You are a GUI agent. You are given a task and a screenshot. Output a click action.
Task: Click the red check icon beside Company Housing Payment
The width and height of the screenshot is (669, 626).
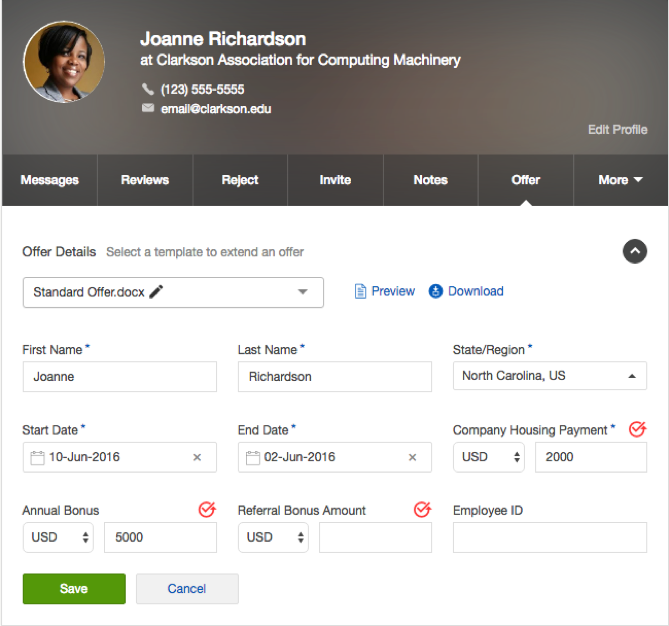click(x=637, y=429)
